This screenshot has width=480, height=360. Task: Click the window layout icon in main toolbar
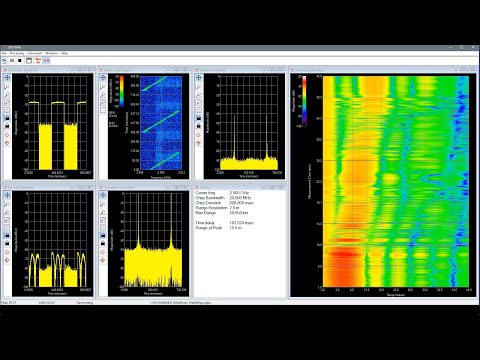coord(29,61)
